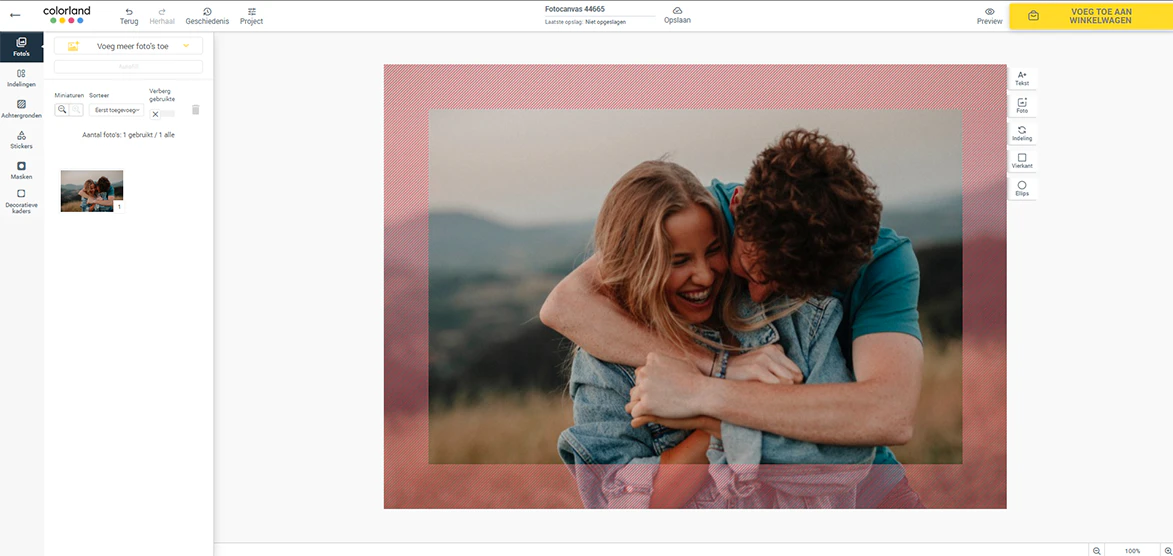Go back using the left arrow icon
The height and width of the screenshot is (556, 1173).
(x=15, y=15)
